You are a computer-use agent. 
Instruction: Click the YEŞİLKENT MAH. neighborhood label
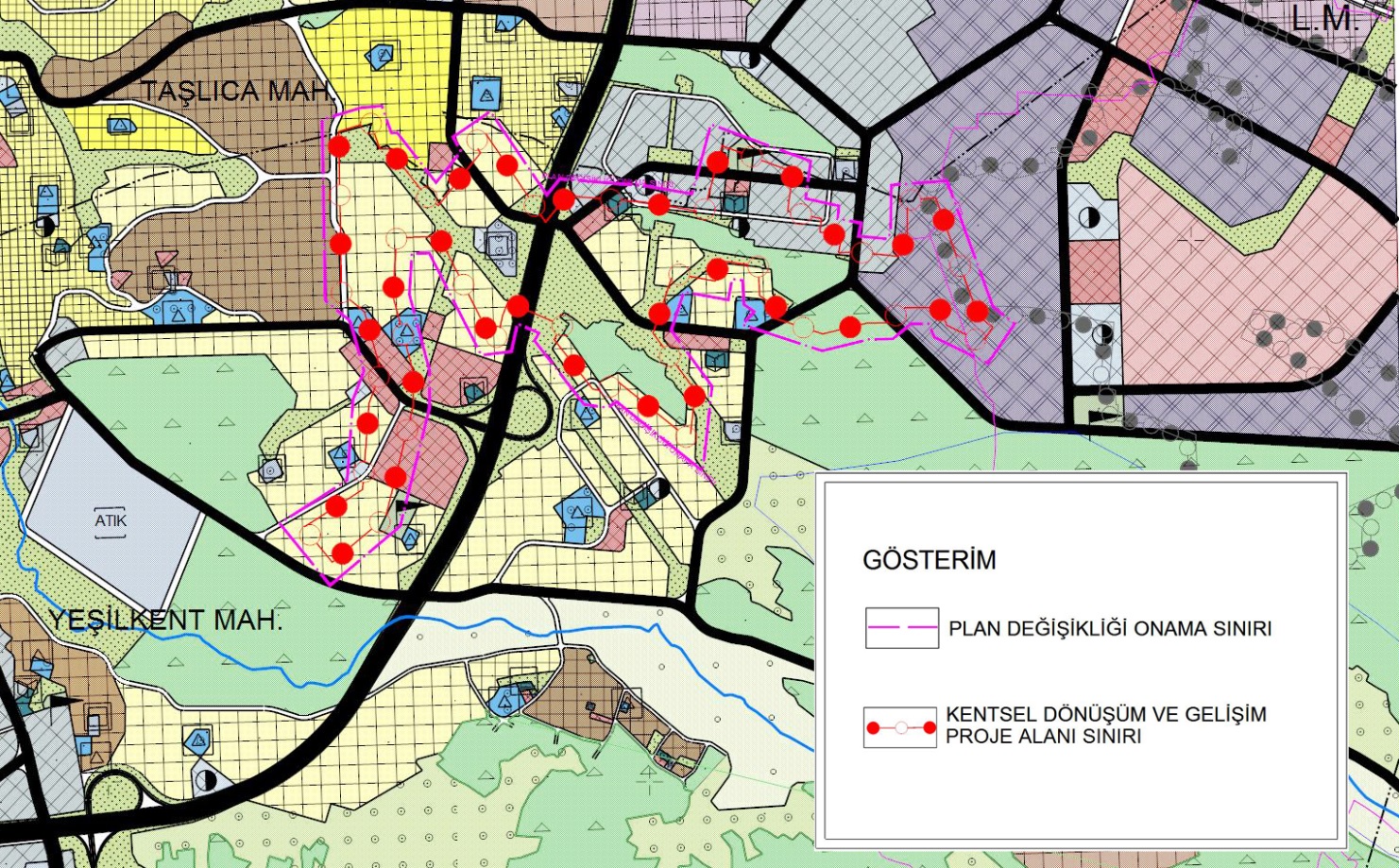point(165,621)
